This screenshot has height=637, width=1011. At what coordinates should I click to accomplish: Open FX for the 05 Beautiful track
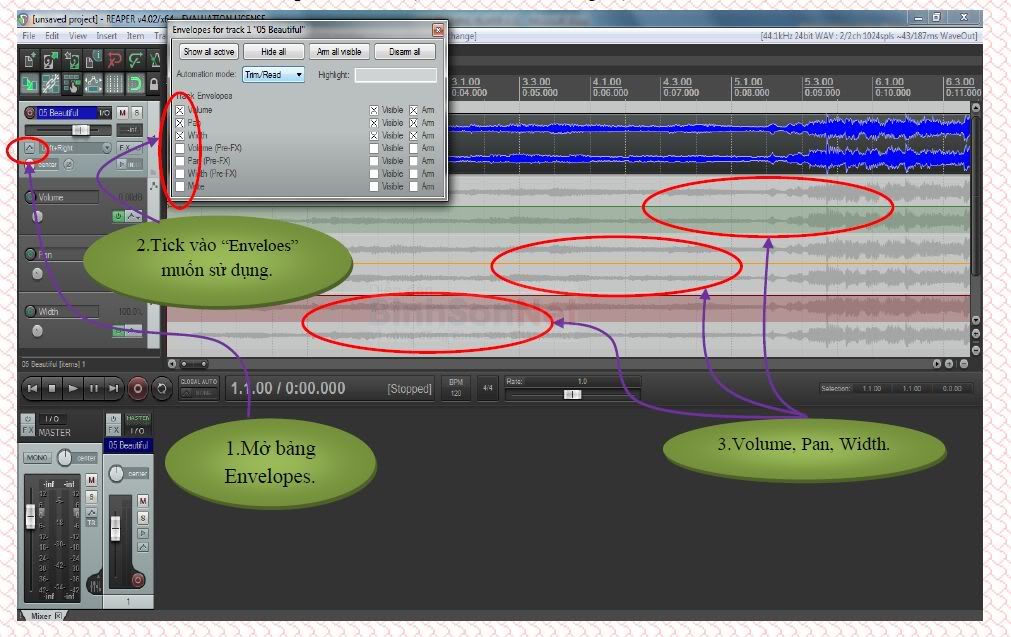[x=125, y=148]
